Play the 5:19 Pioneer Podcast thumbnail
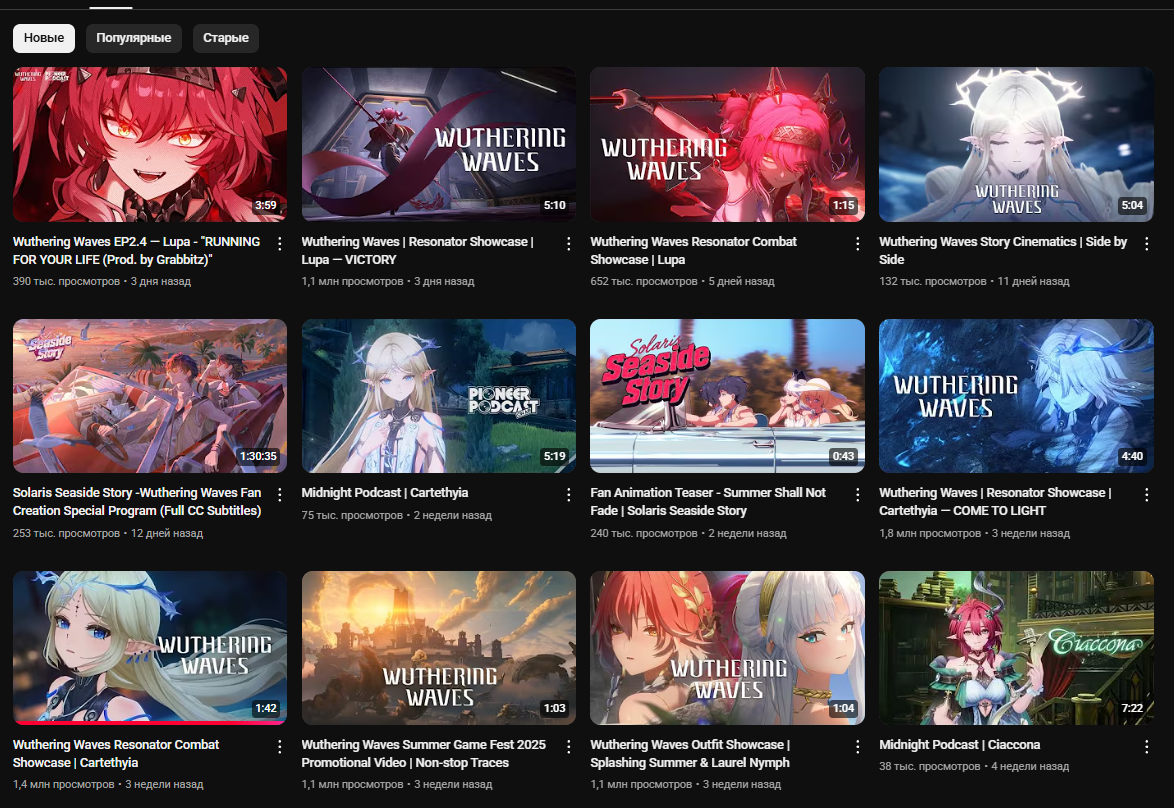This screenshot has height=808, width=1174. [439, 396]
